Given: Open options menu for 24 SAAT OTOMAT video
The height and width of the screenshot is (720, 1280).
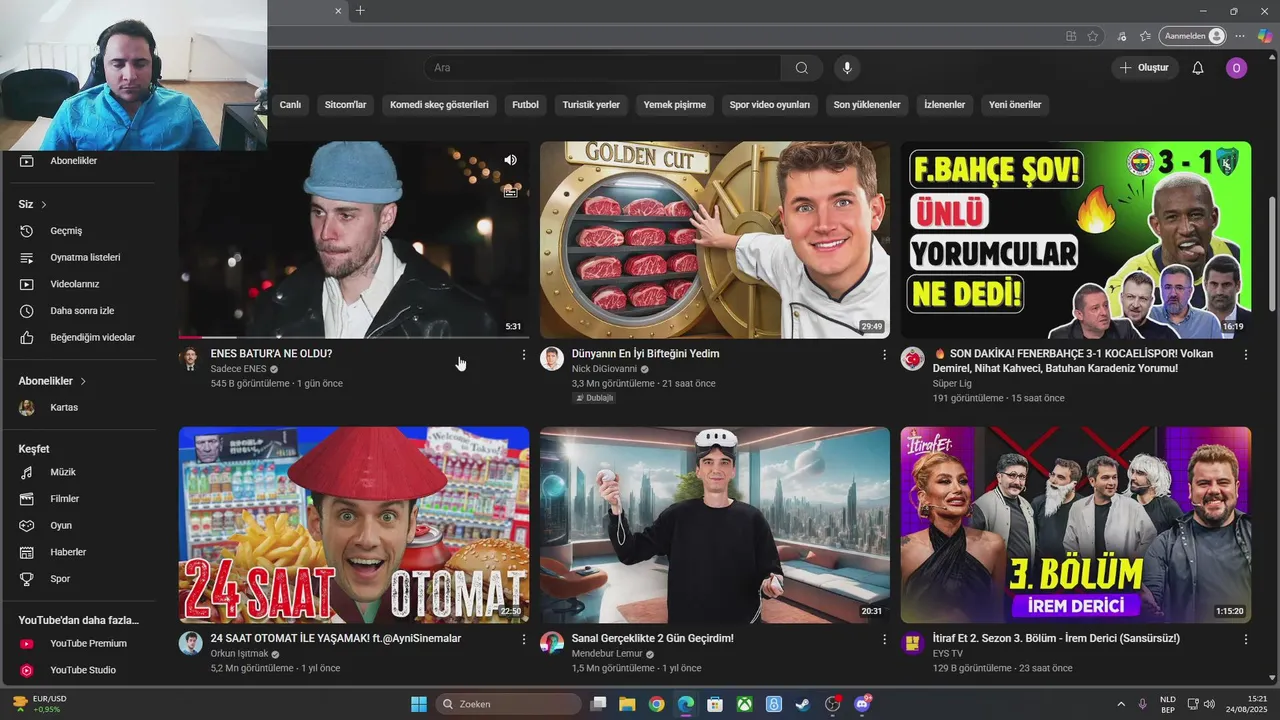Looking at the screenshot, I should coord(523,639).
